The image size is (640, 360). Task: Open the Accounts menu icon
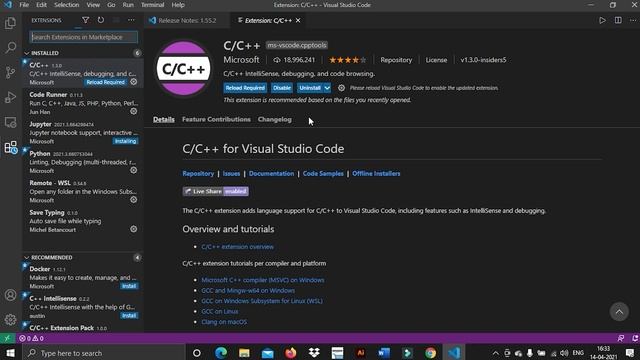click(x=11, y=295)
